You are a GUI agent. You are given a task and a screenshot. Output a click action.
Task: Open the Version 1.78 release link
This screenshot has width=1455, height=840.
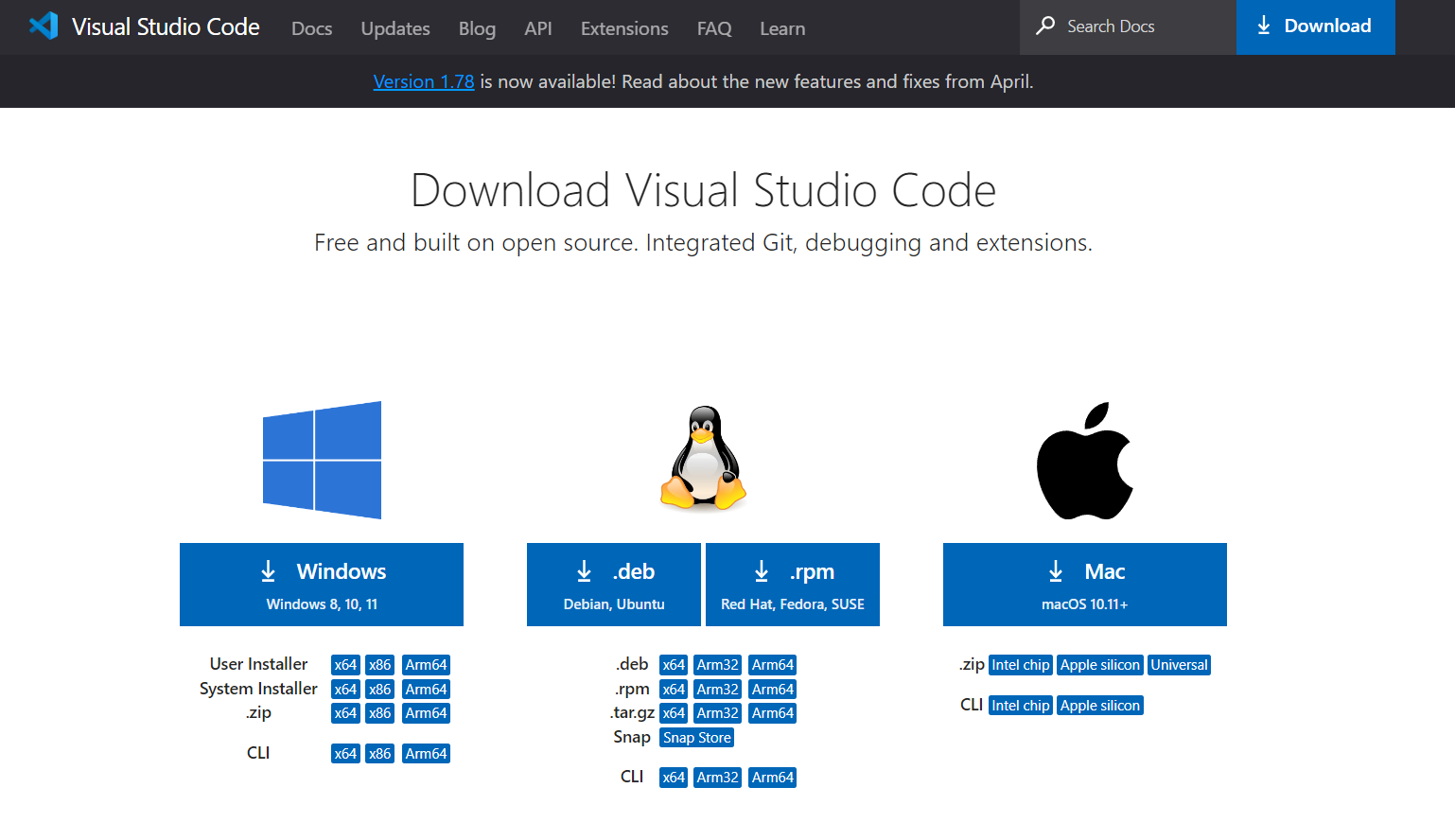pos(424,81)
